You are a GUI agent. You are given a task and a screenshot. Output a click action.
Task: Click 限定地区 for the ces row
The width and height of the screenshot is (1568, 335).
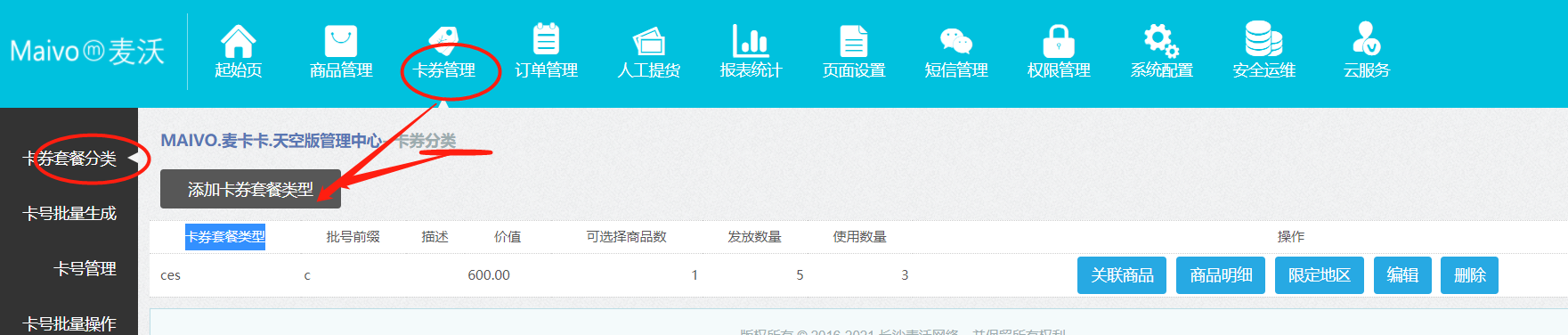pos(1320,275)
